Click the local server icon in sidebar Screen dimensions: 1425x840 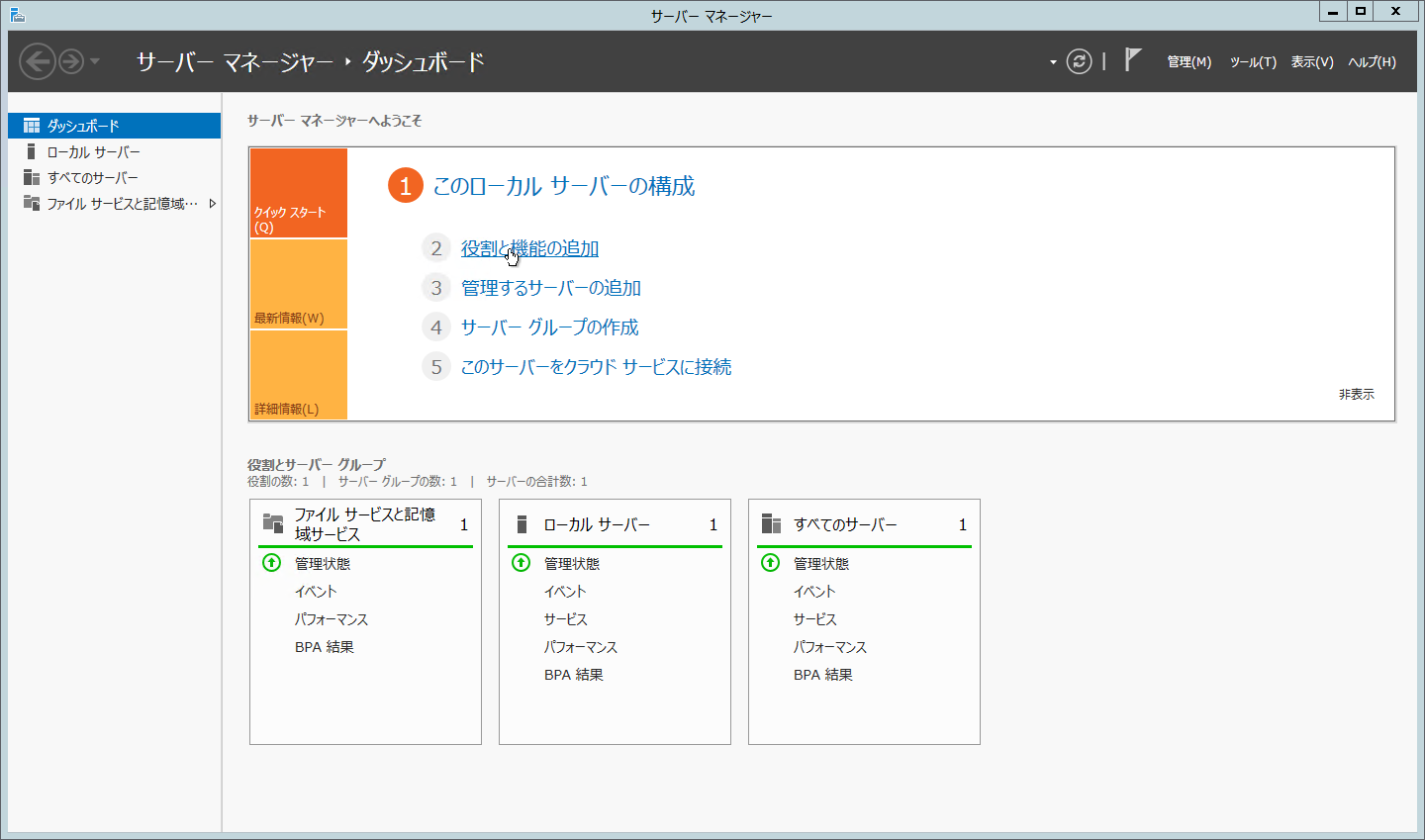(x=32, y=151)
